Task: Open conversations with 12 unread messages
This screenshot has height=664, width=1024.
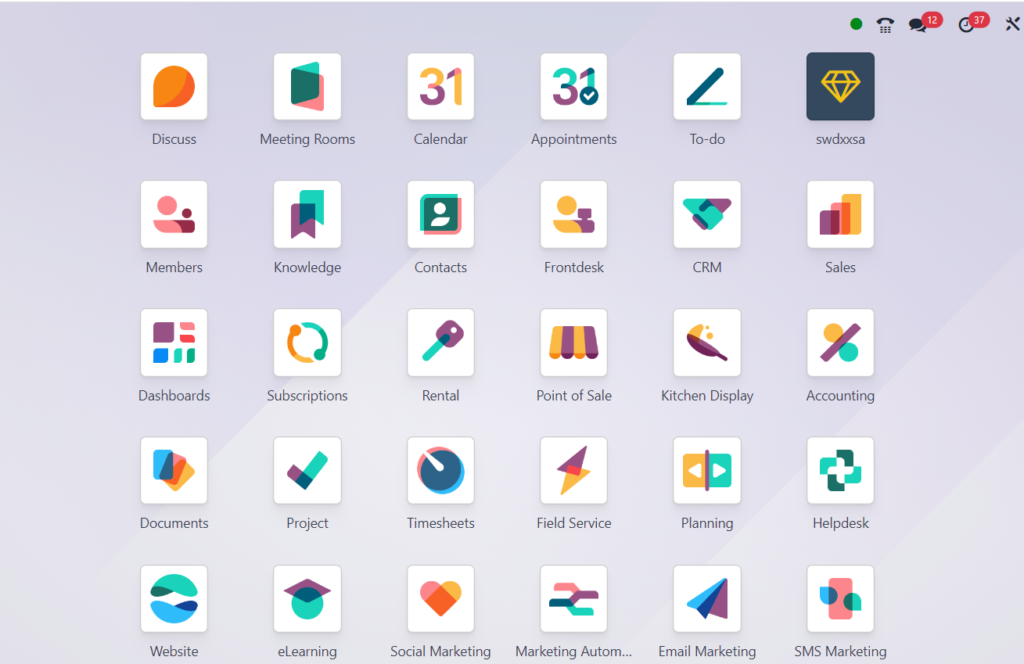Action: (x=918, y=25)
